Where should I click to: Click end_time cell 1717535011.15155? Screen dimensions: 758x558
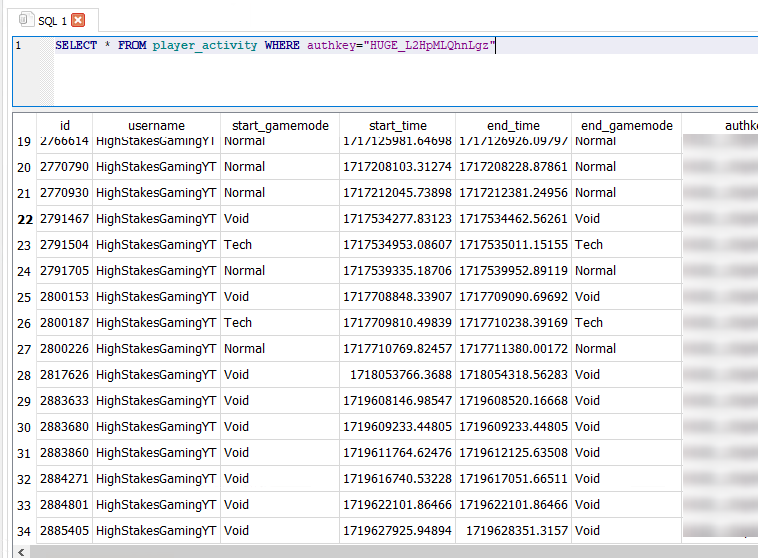(513, 245)
